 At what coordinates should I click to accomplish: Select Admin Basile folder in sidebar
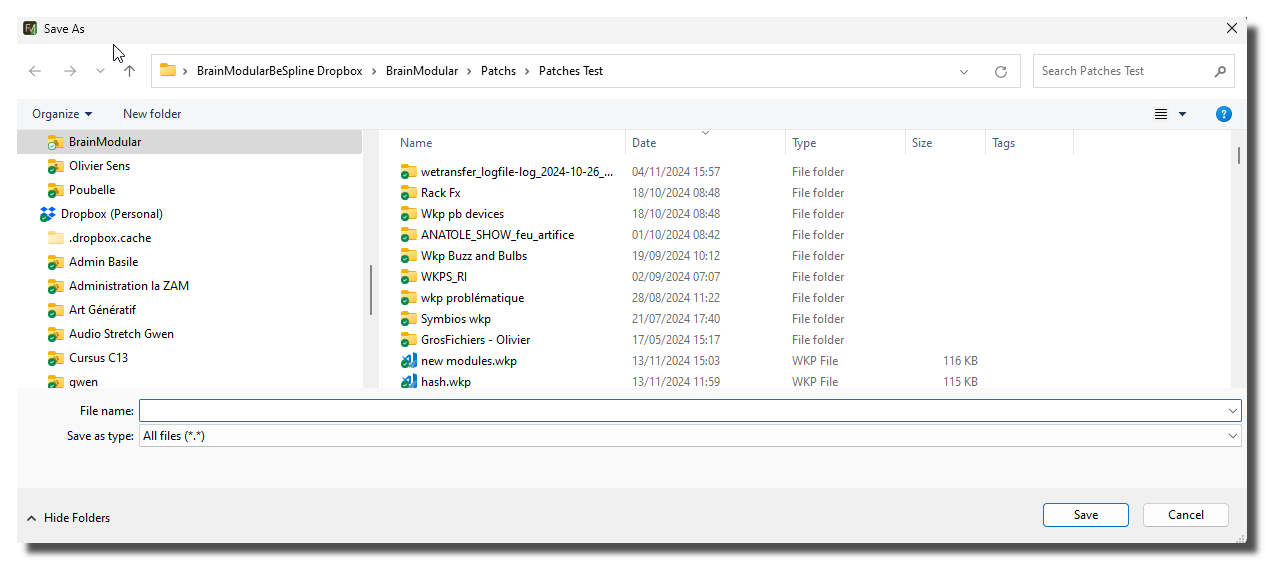click(x=103, y=262)
